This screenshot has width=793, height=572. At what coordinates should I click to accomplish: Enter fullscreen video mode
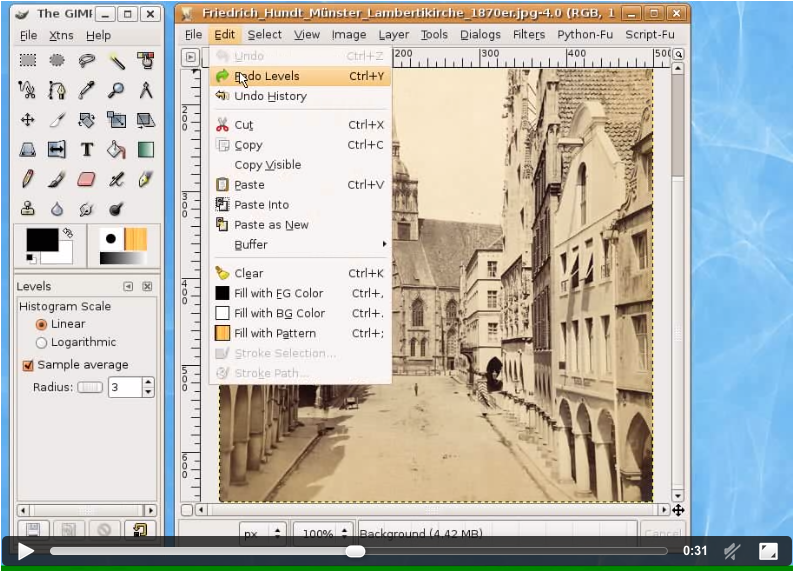[768, 551]
